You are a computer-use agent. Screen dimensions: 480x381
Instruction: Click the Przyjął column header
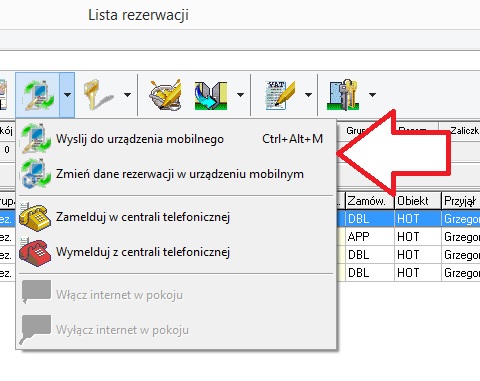[461, 201]
